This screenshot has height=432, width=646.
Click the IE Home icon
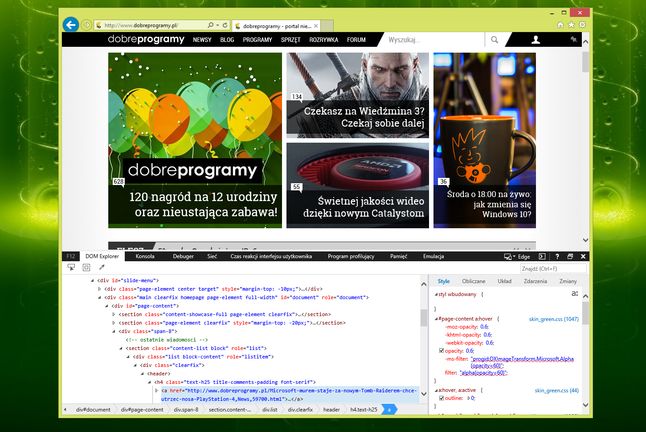tap(560, 25)
